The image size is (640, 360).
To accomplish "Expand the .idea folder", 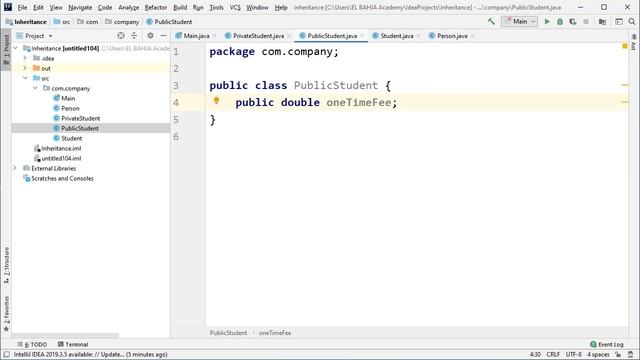I will coord(25,58).
